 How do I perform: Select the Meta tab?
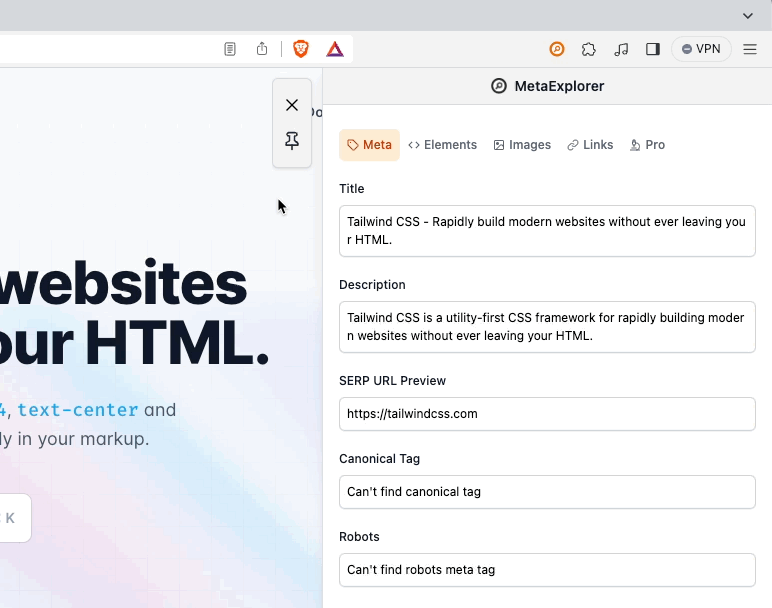click(x=369, y=145)
